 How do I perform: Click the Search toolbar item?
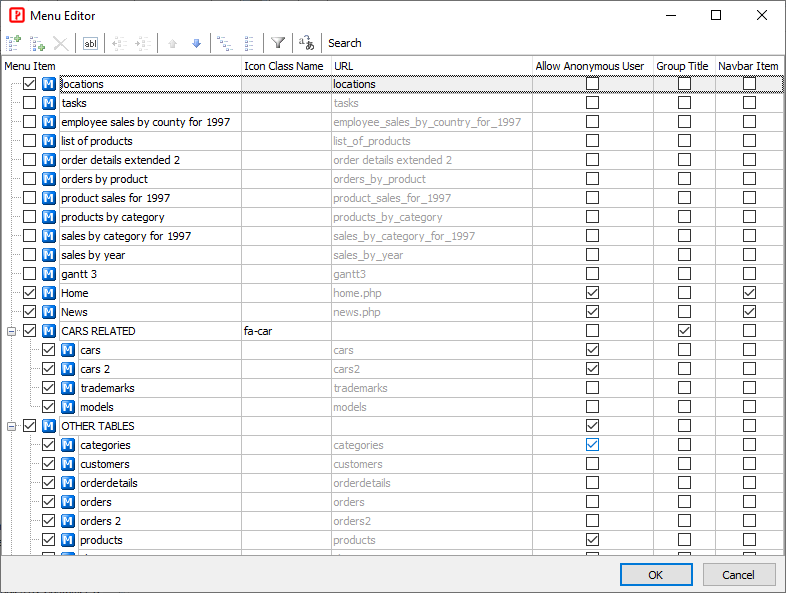[345, 43]
